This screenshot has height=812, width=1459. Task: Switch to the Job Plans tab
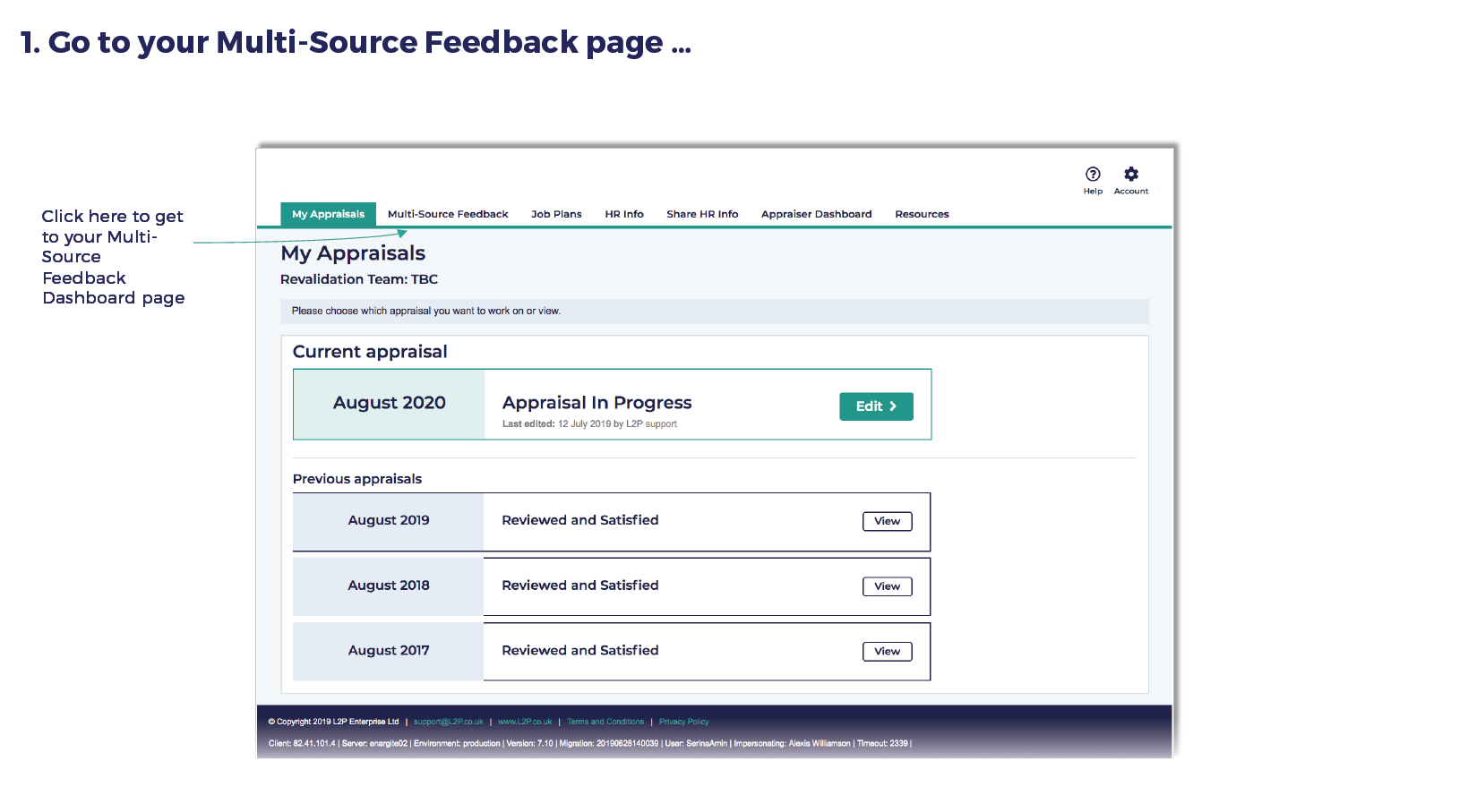[x=556, y=215]
